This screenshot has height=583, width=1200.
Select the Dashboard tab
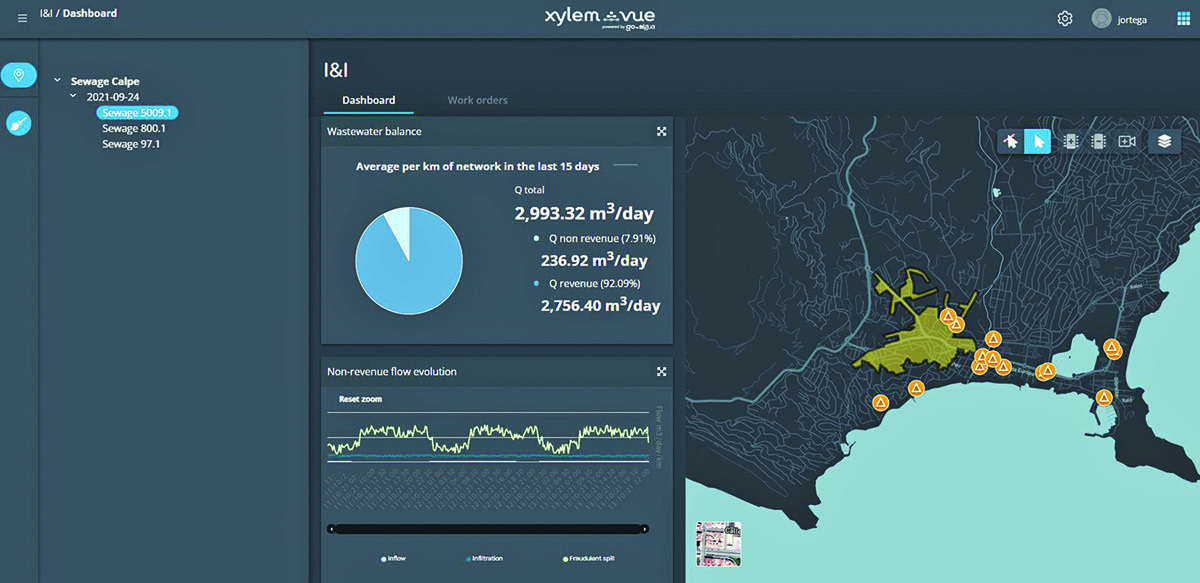pos(368,100)
